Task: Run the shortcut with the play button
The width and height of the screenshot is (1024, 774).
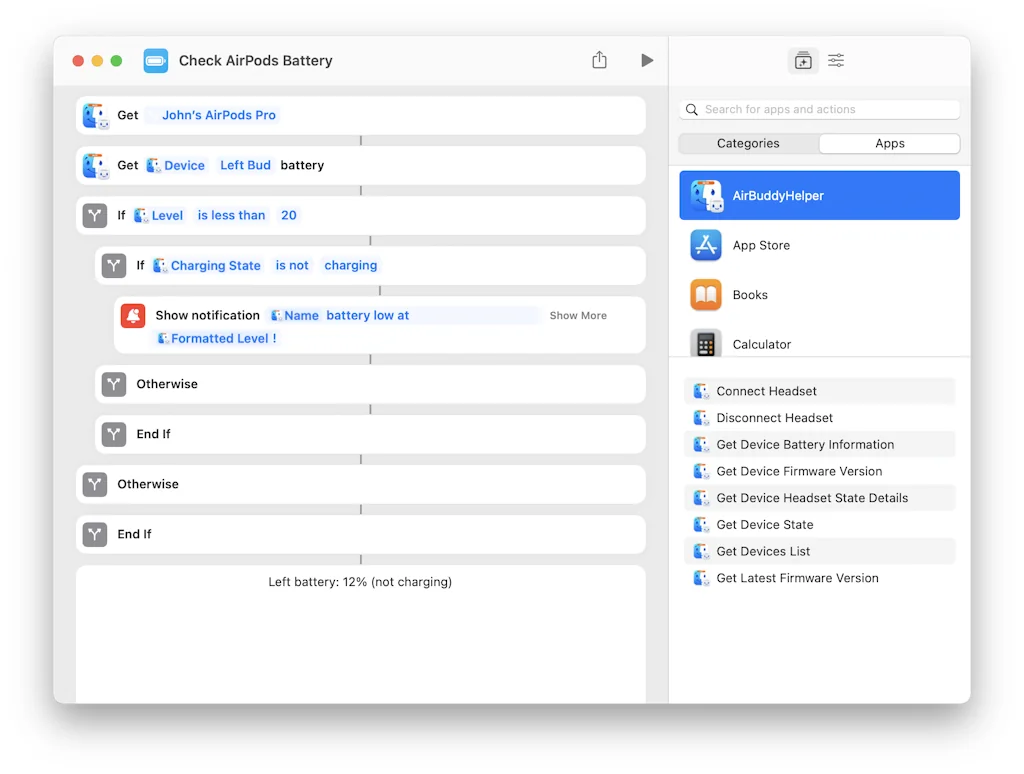Action: (x=647, y=61)
